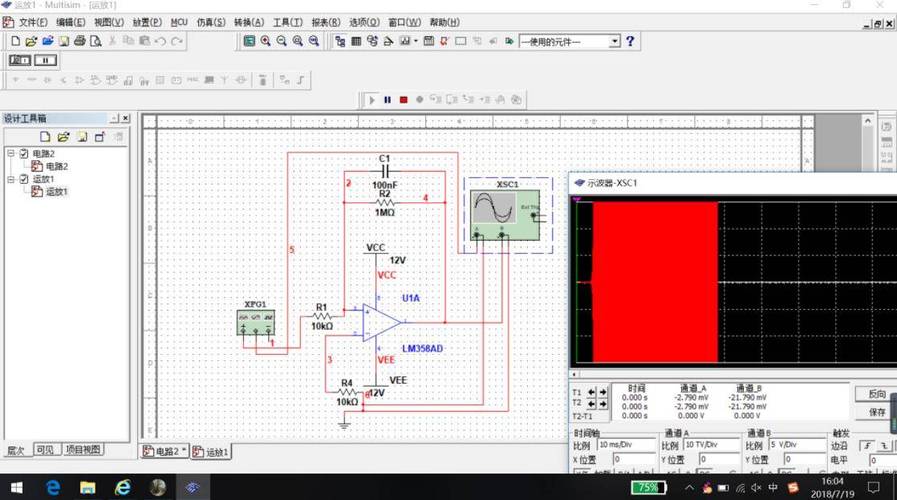Click timebase scale field 10 ms/Div
897x500 pixels.
626,445
